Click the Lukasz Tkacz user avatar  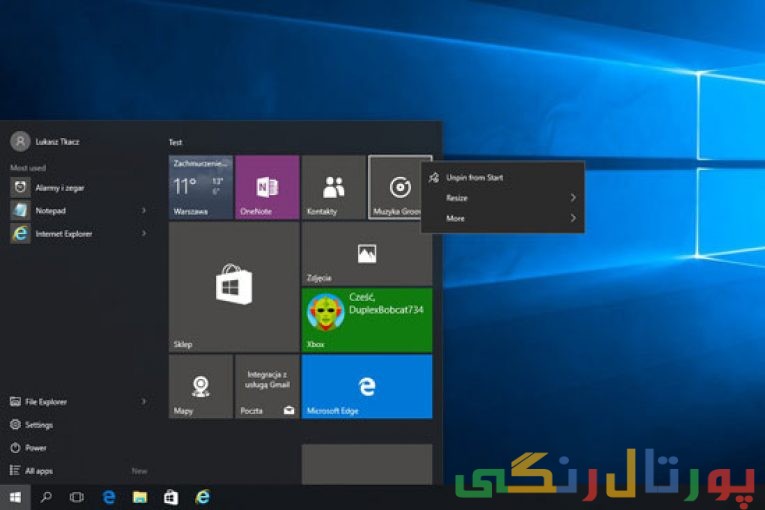tap(20, 142)
